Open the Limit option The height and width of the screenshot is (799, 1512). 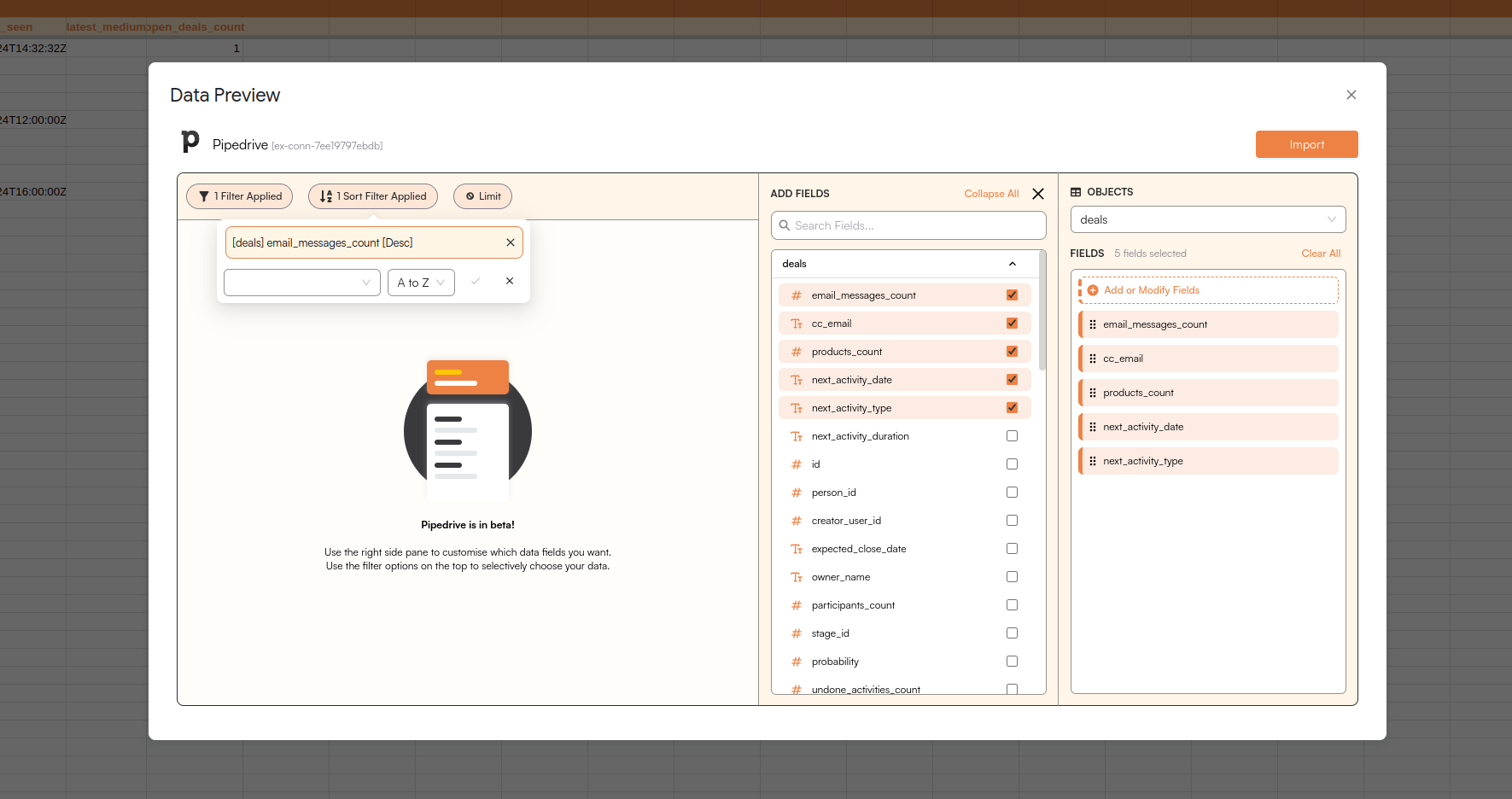tap(482, 196)
